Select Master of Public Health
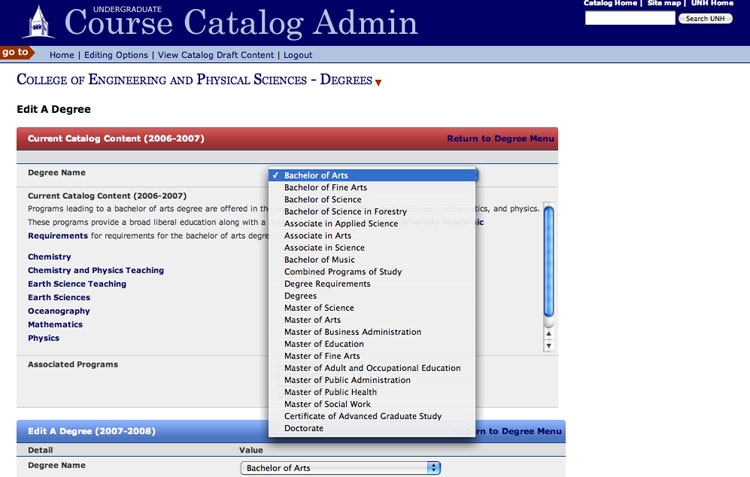 tap(373, 392)
